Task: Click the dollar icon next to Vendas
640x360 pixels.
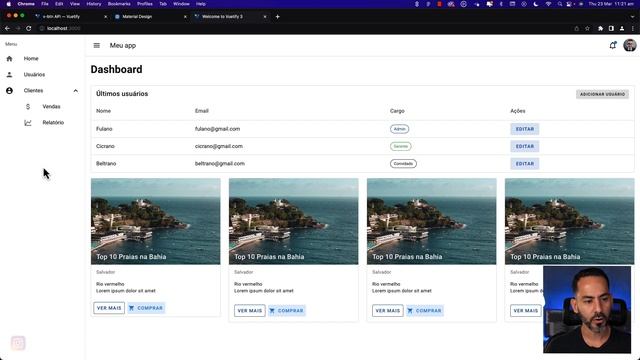Action: (28, 107)
